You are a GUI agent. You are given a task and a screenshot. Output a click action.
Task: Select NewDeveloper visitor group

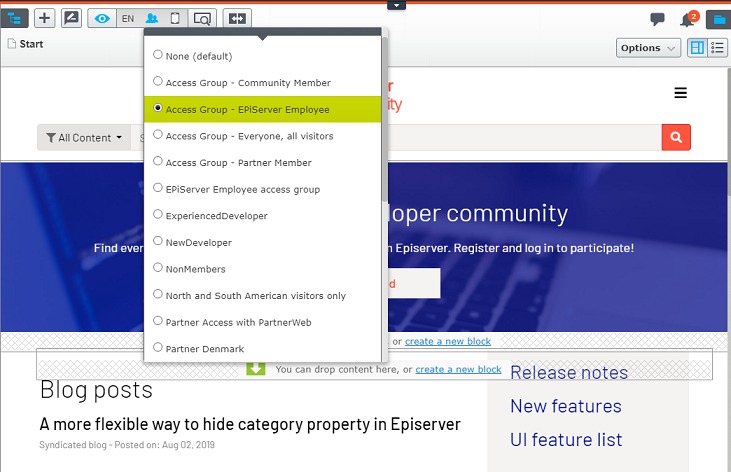click(262, 242)
